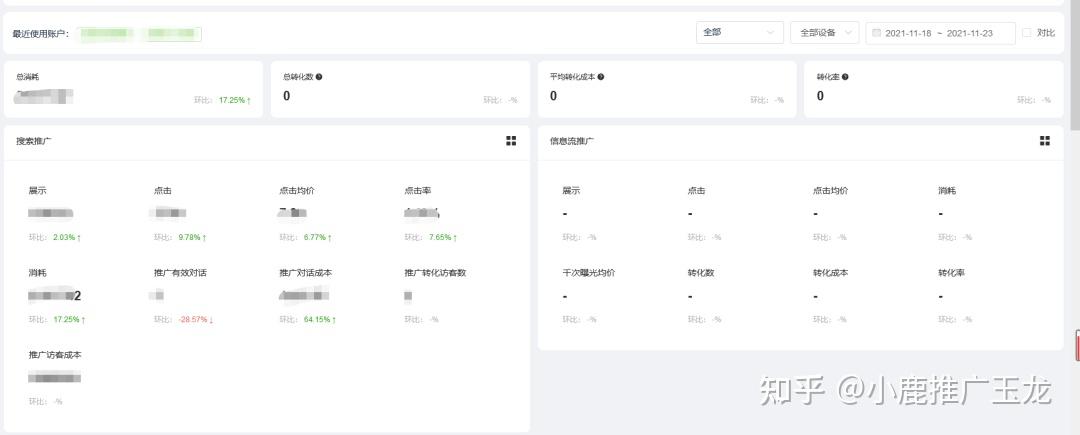Screen dimensions: 1080x435
Task: Click the 0 value under 总转化数
Action: (x=287, y=96)
